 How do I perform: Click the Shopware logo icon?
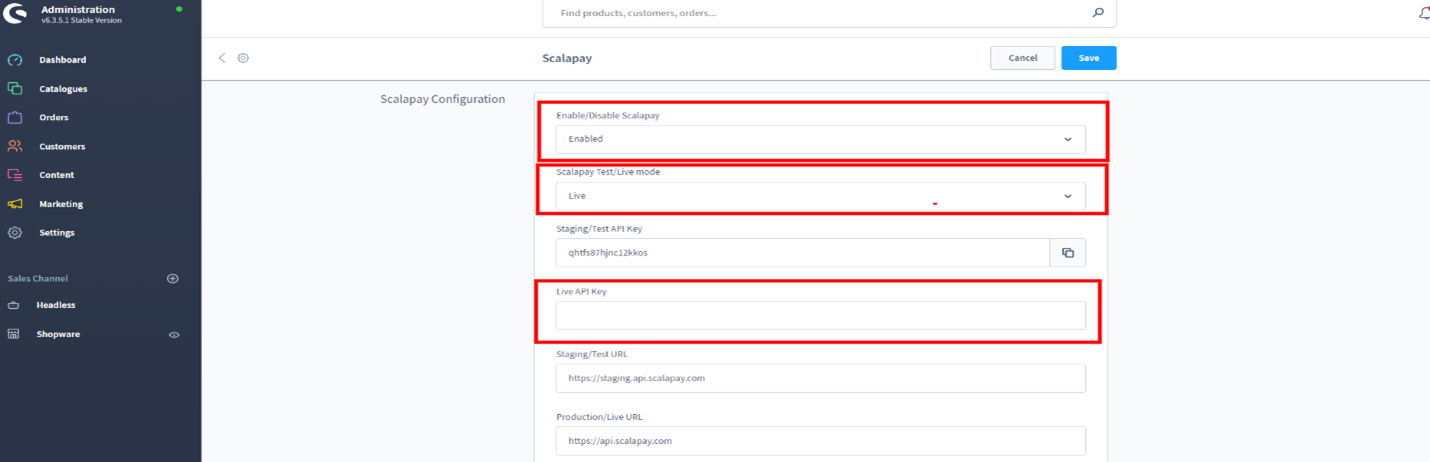15,14
